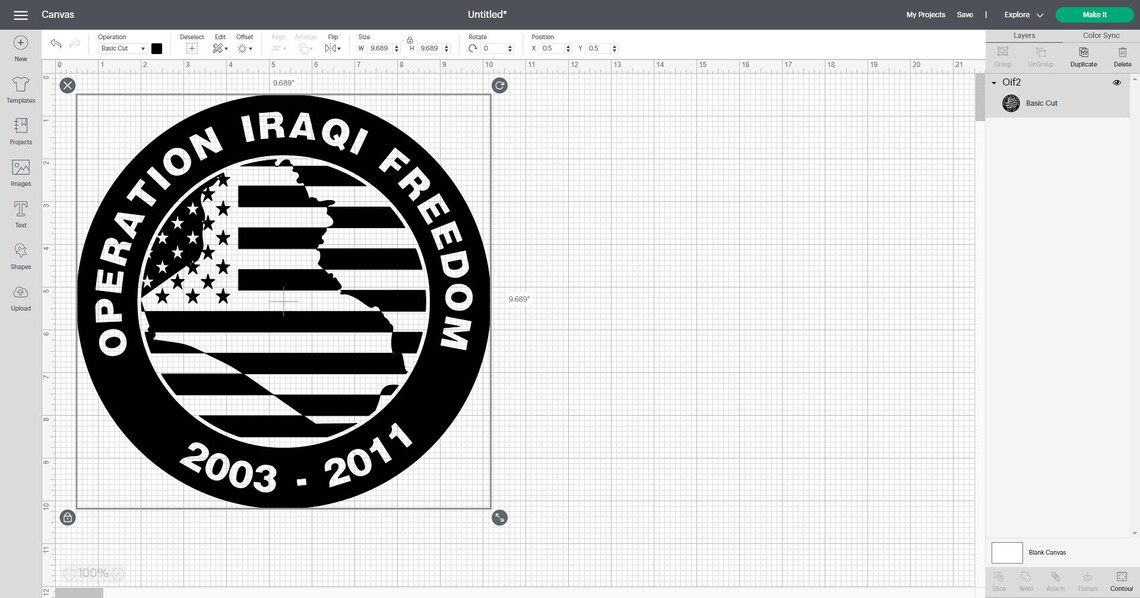
Task: Click the black fill color swatch
Action: pyautogui.click(x=156, y=48)
